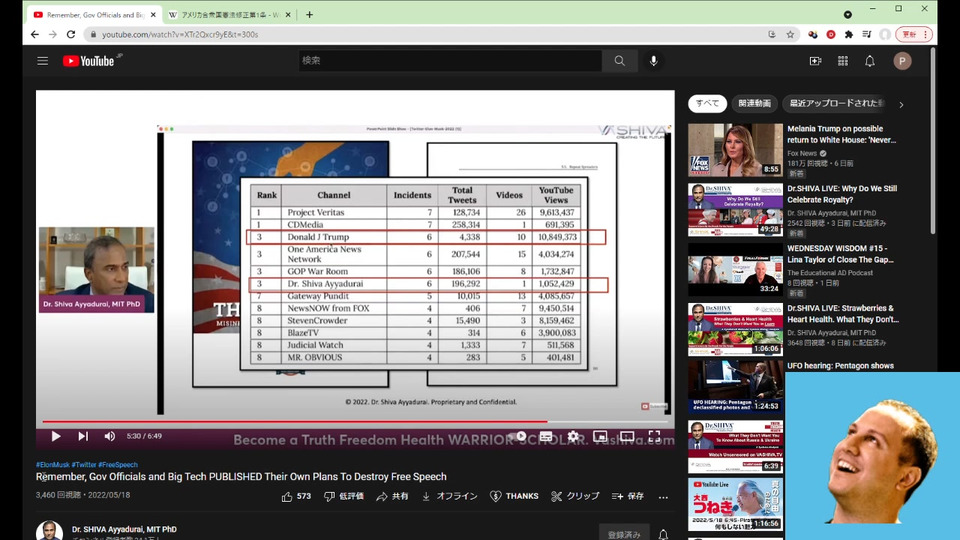This screenshot has height=540, width=960.
Task: Enable theater mode view
Action: point(627,436)
